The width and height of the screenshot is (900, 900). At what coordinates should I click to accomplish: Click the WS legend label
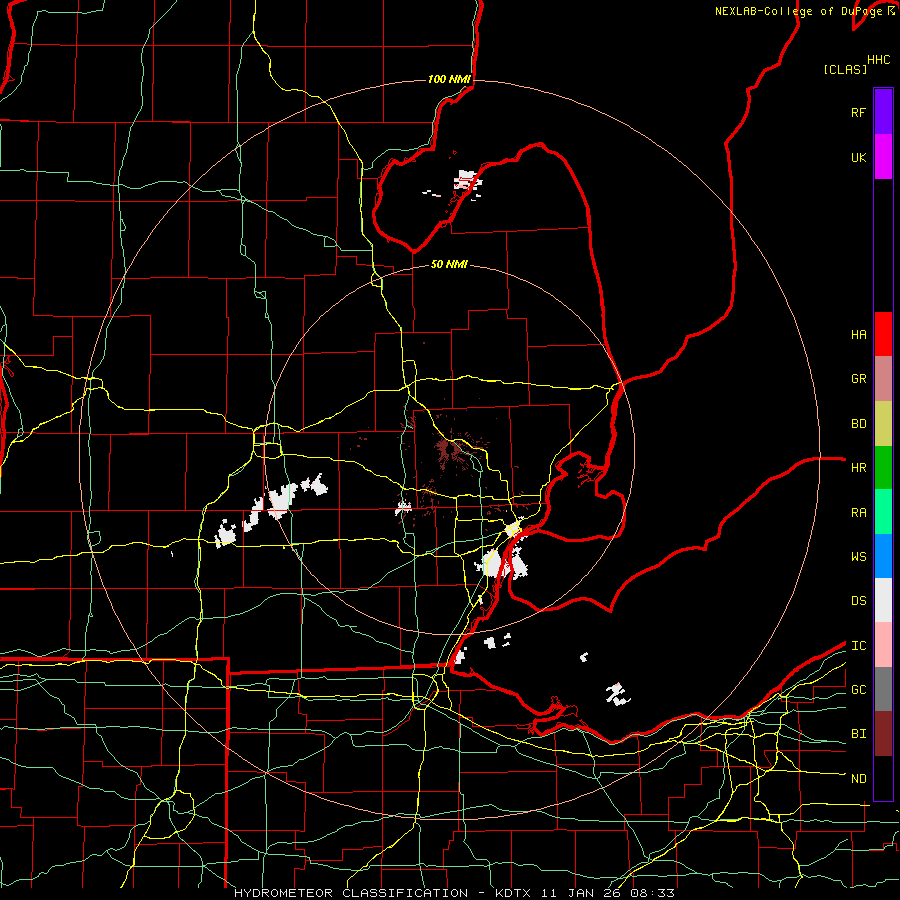pyautogui.click(x=858, y=557)
